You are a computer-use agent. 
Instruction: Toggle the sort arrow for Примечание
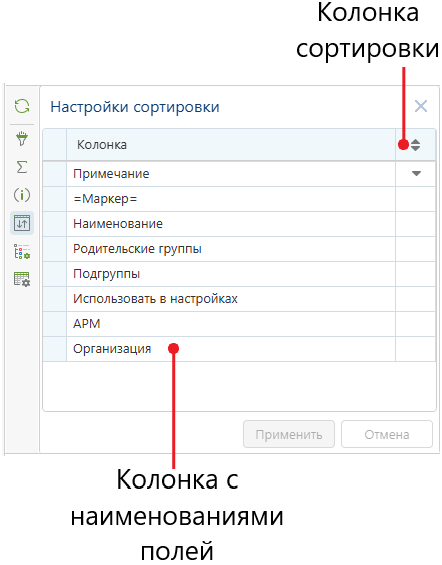pyautogui.click(x=416, y=174)
